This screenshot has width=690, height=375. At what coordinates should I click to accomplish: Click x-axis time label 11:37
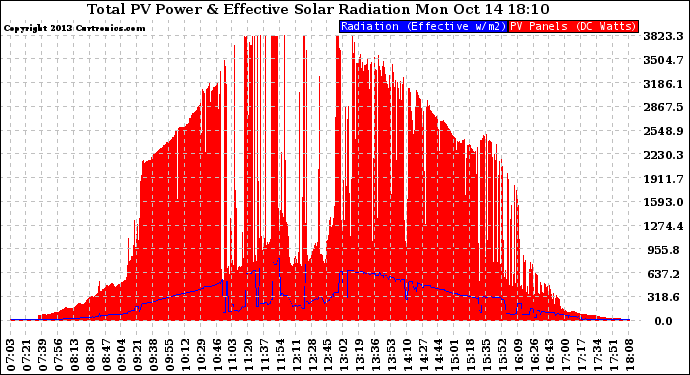[264, 355]
